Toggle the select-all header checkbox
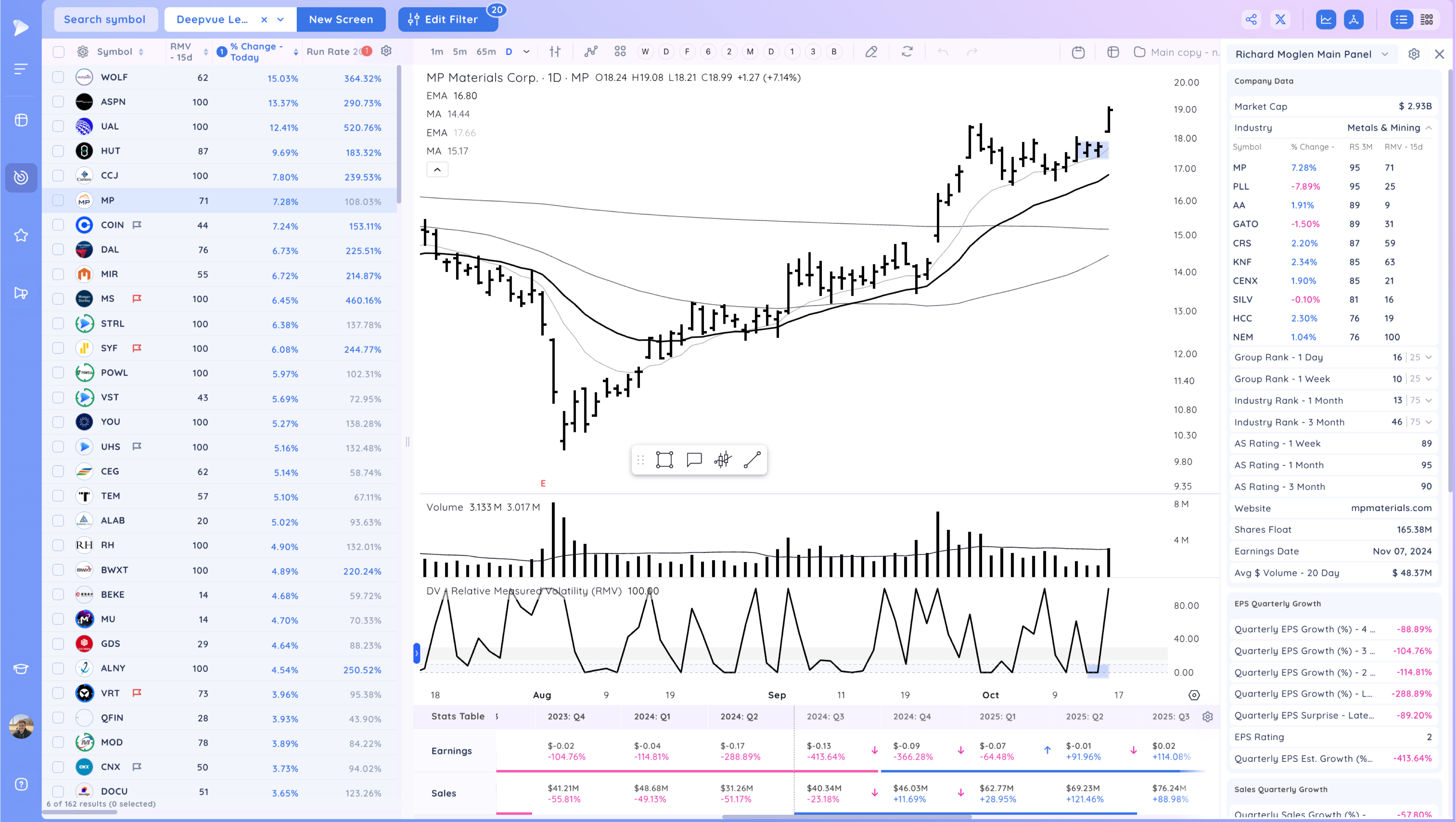The image size is (1456, 822). [58, 51]
